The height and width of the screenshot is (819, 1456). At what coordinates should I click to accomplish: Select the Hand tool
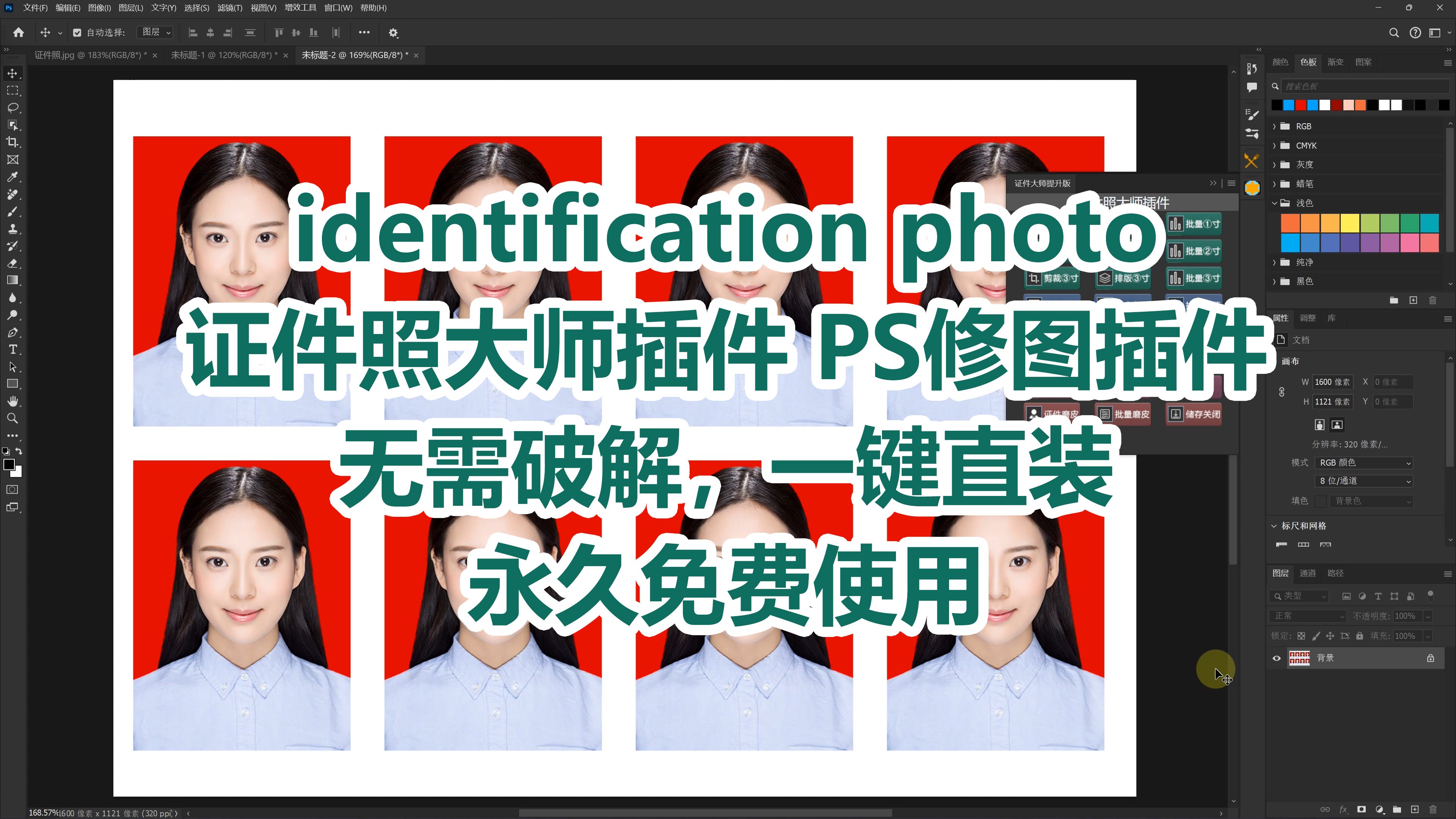point(13,401)
